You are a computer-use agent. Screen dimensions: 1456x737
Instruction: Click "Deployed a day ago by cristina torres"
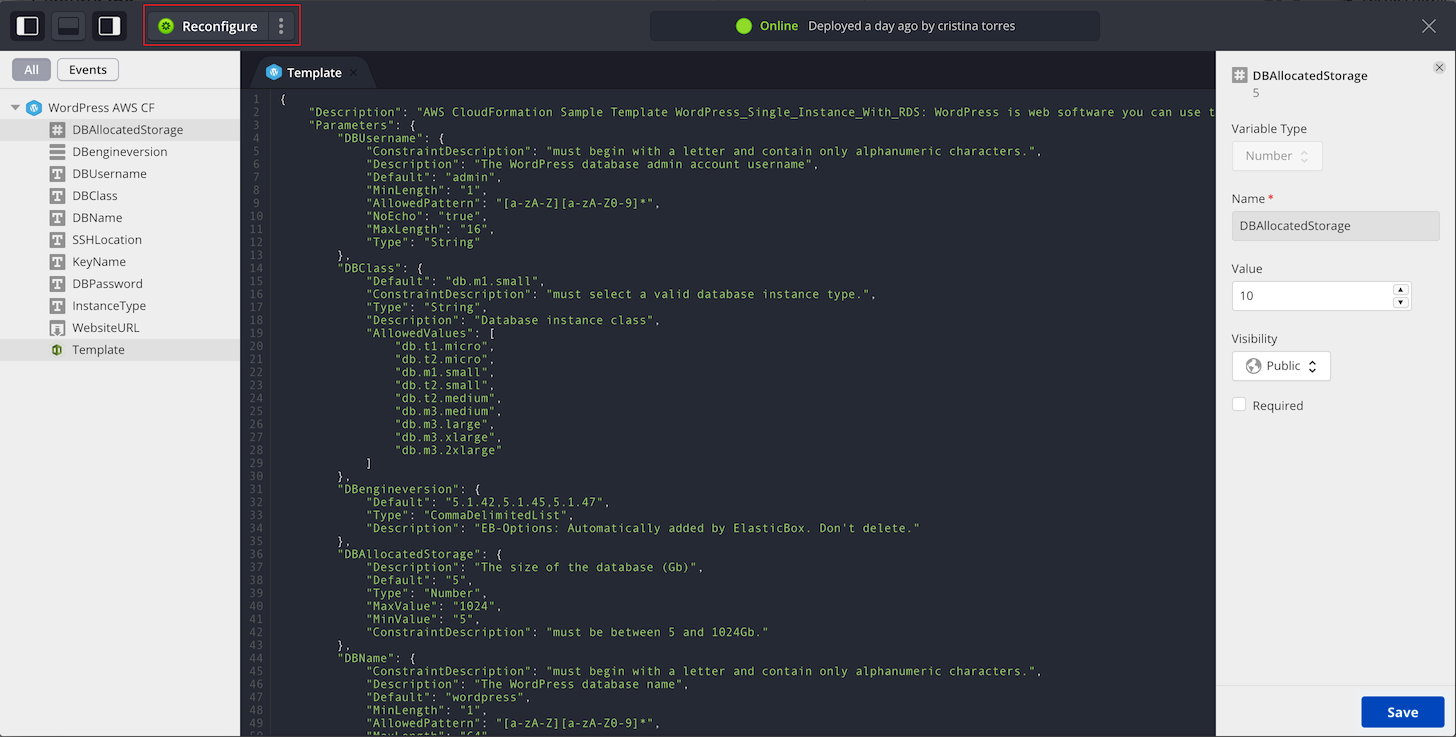(x=911, y=26)
